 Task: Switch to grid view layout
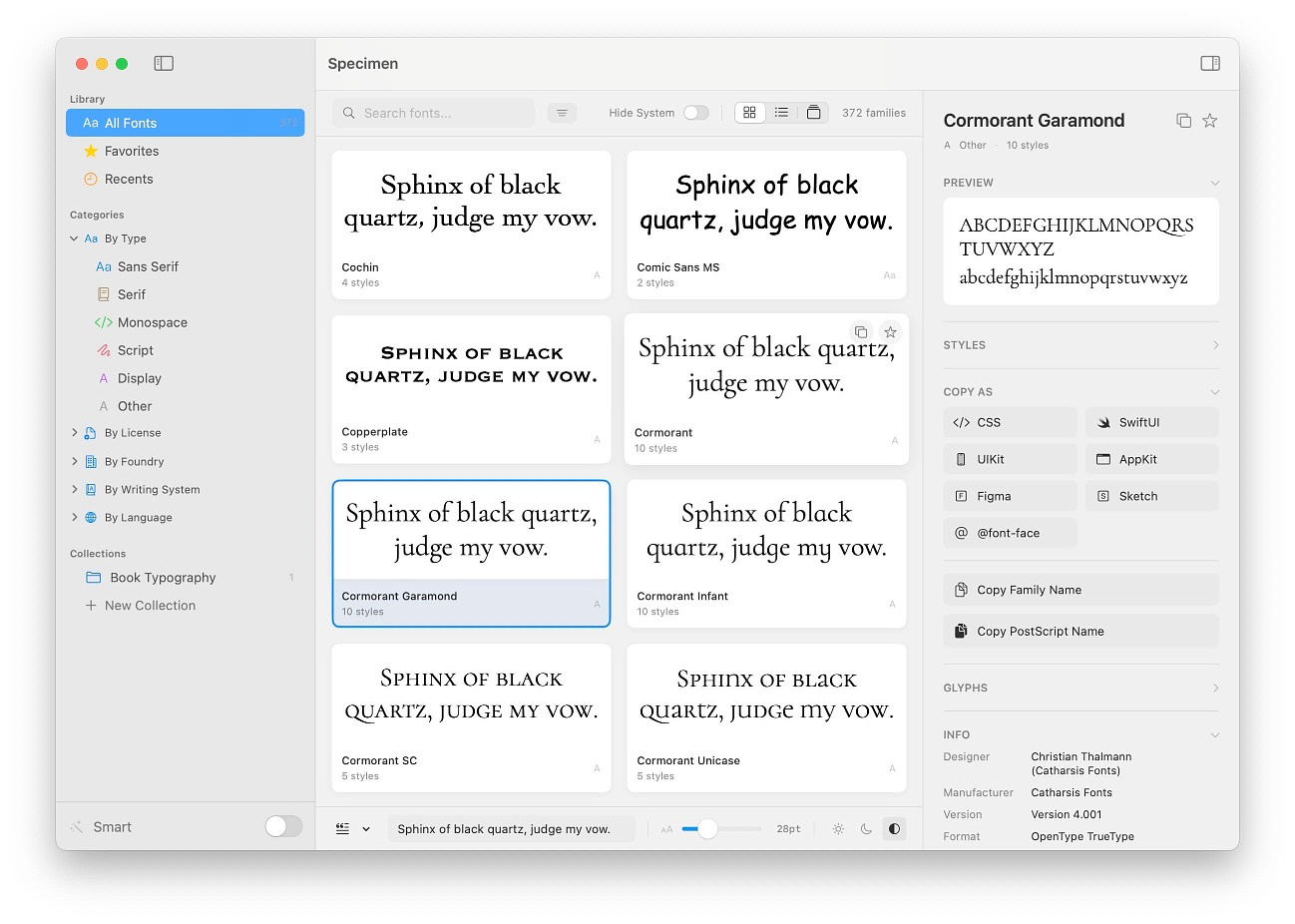coord(750,113)
